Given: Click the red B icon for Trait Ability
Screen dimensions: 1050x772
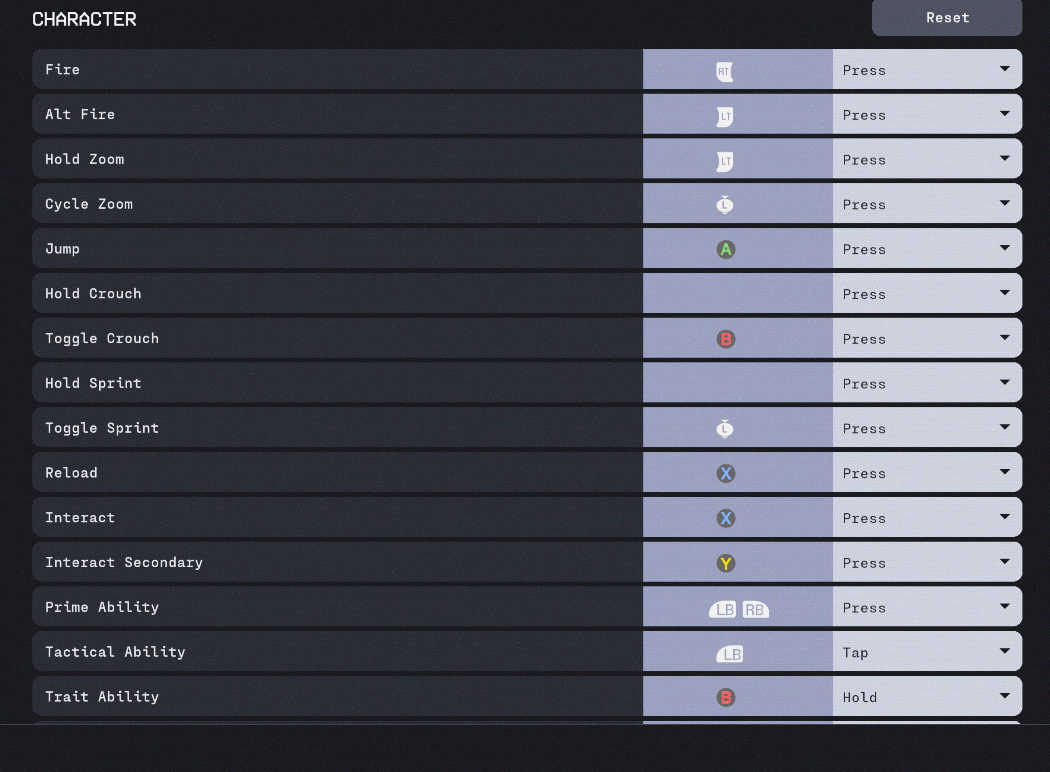Looking at the screenshot, I should [726, 698].
